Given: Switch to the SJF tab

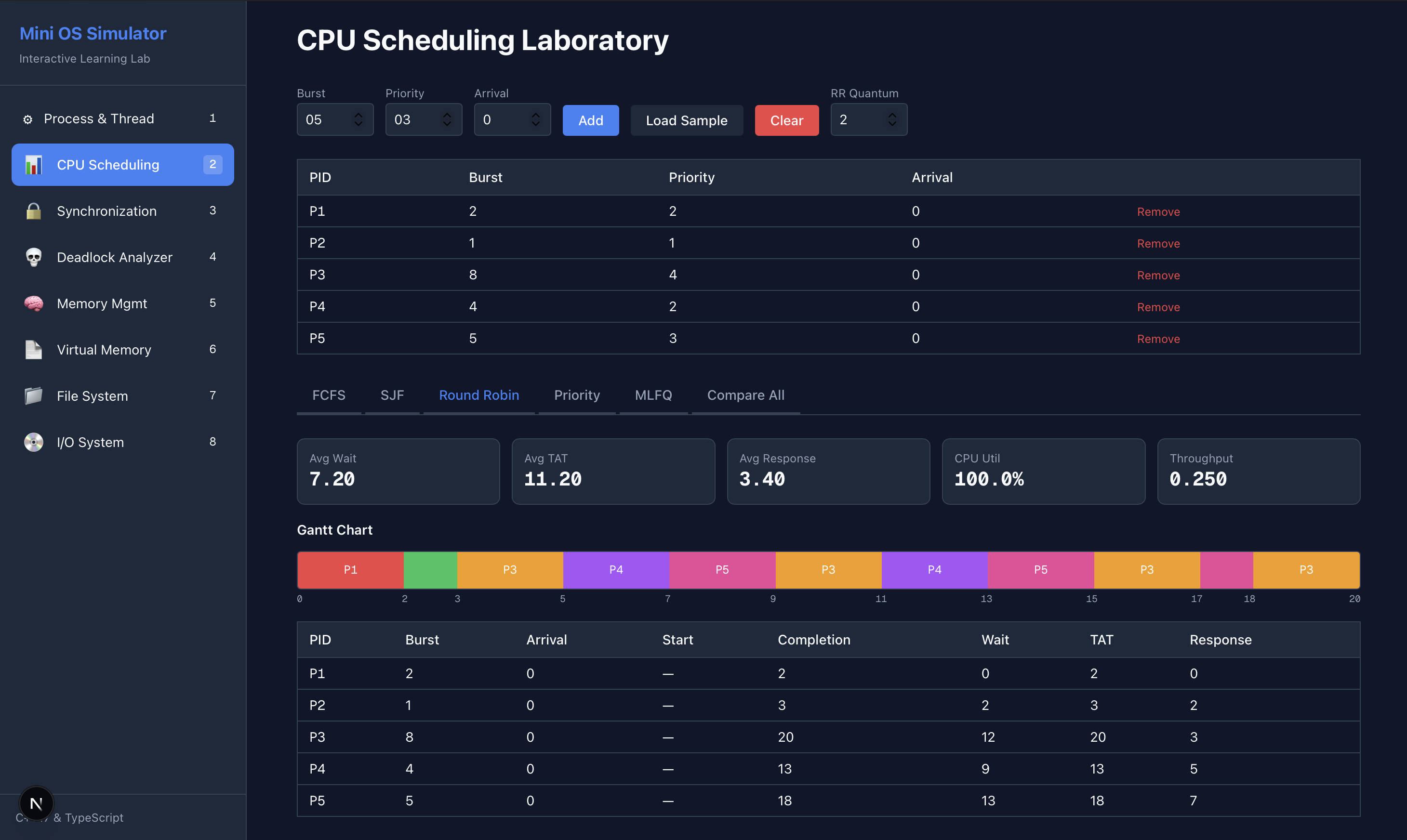Looking at the screenshot, I should [x=392, y=395].
